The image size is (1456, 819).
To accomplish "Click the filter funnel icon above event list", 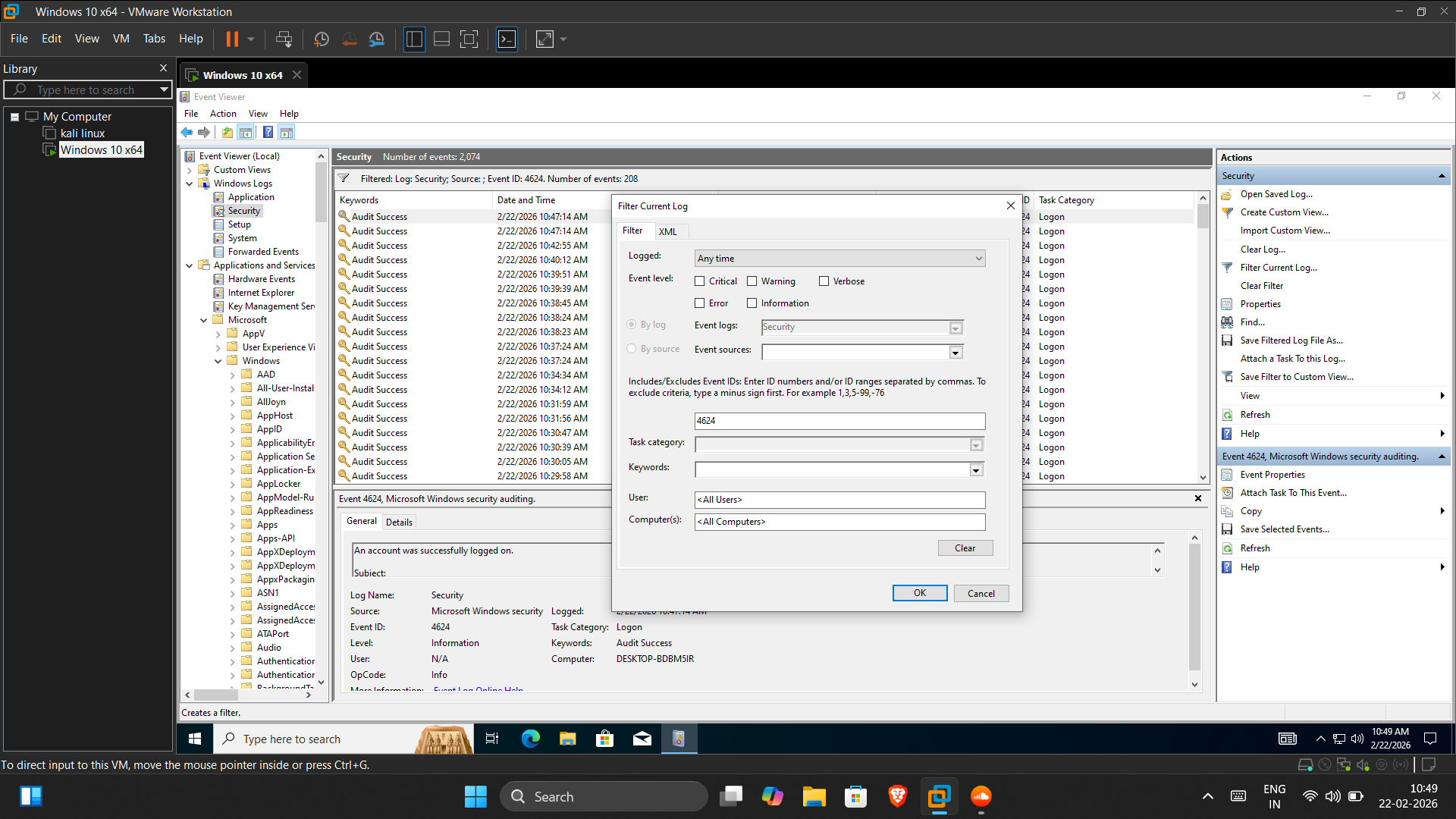I will pos(344,179).
